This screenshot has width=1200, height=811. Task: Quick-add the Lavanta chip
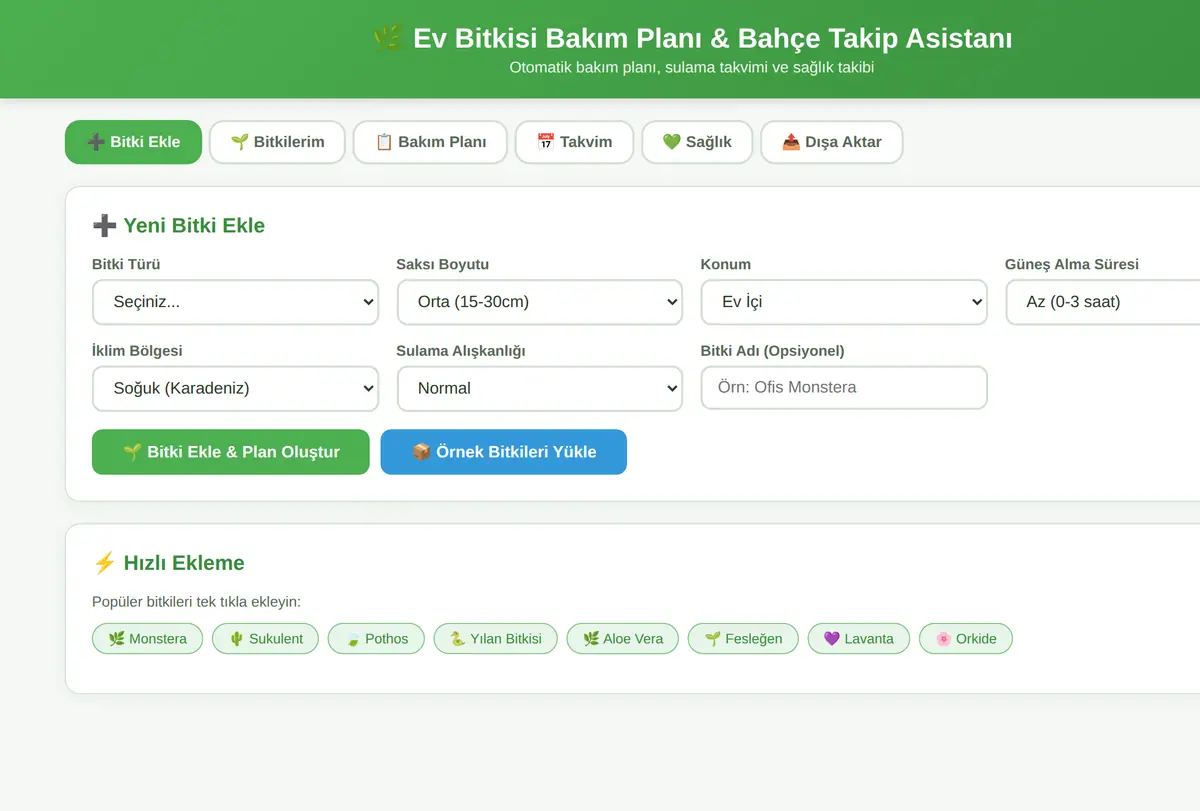point(859,639)
